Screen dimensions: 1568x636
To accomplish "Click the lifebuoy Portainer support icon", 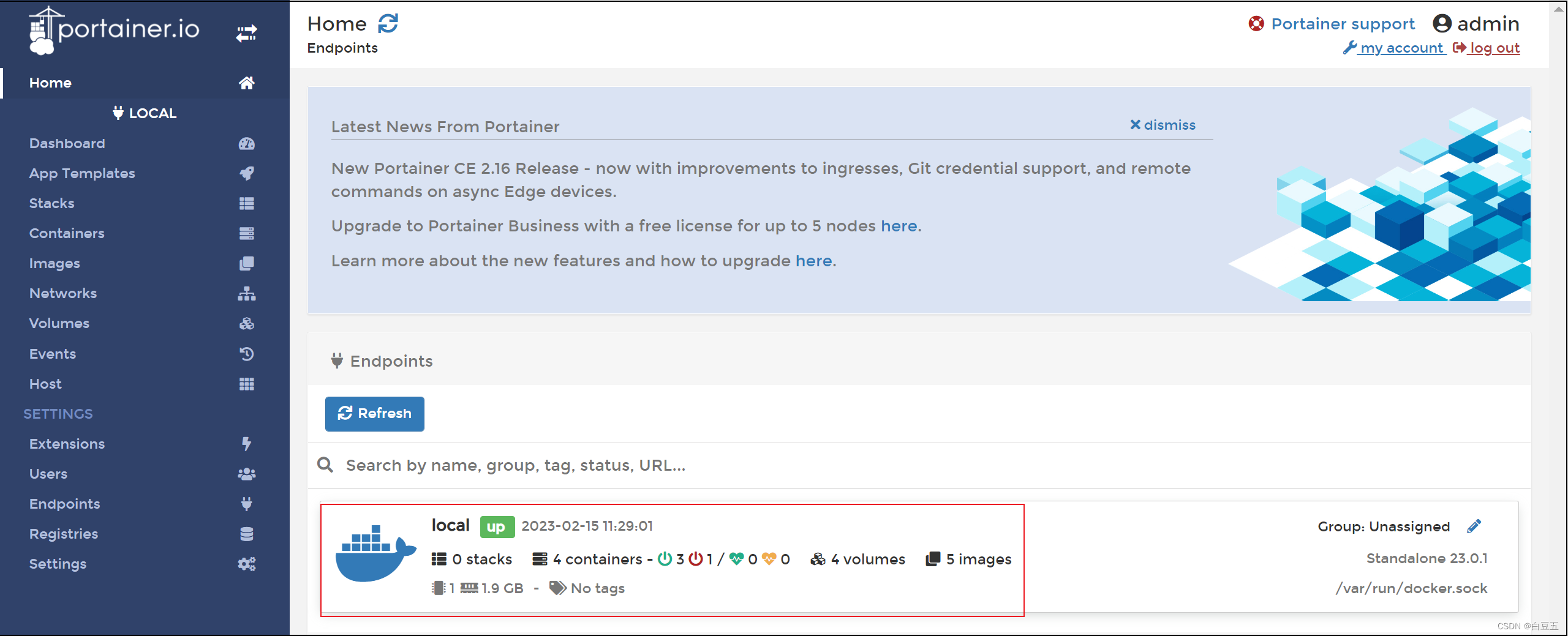I will click(x=1256, y=23).
